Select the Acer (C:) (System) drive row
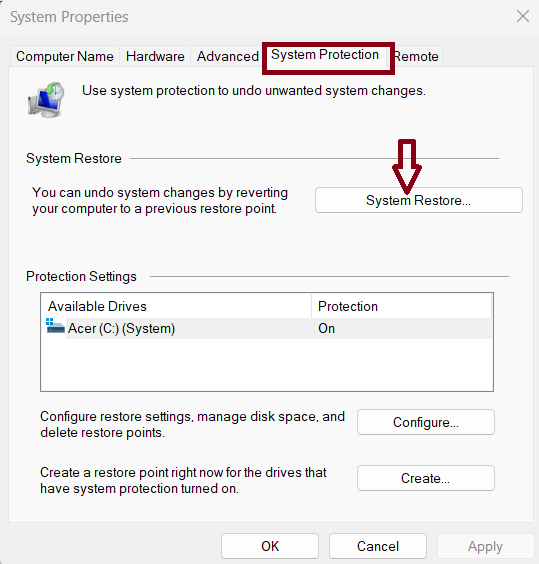This screenshot has width=539, height=564. tap(267, 328)
